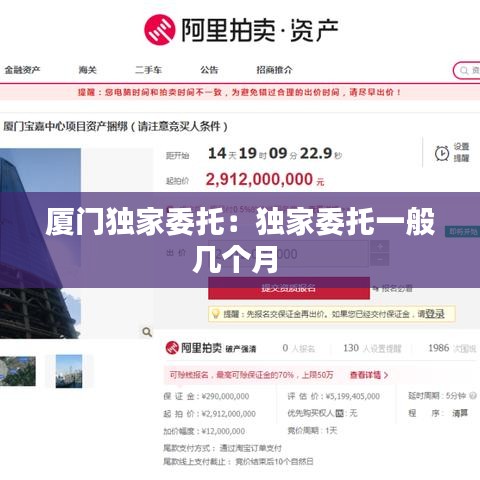Image resolution: width=480 pixels, height=480 pixels.
Task: Select the map thumbnail image
Action: pyautogui.click(x=18, y=371)
